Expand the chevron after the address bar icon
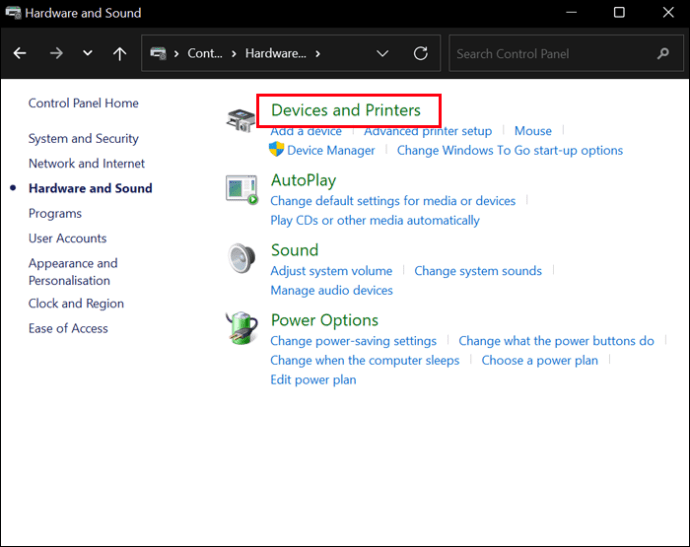The height and width of the screenshot is (547, 690). [x=176, y=54]
